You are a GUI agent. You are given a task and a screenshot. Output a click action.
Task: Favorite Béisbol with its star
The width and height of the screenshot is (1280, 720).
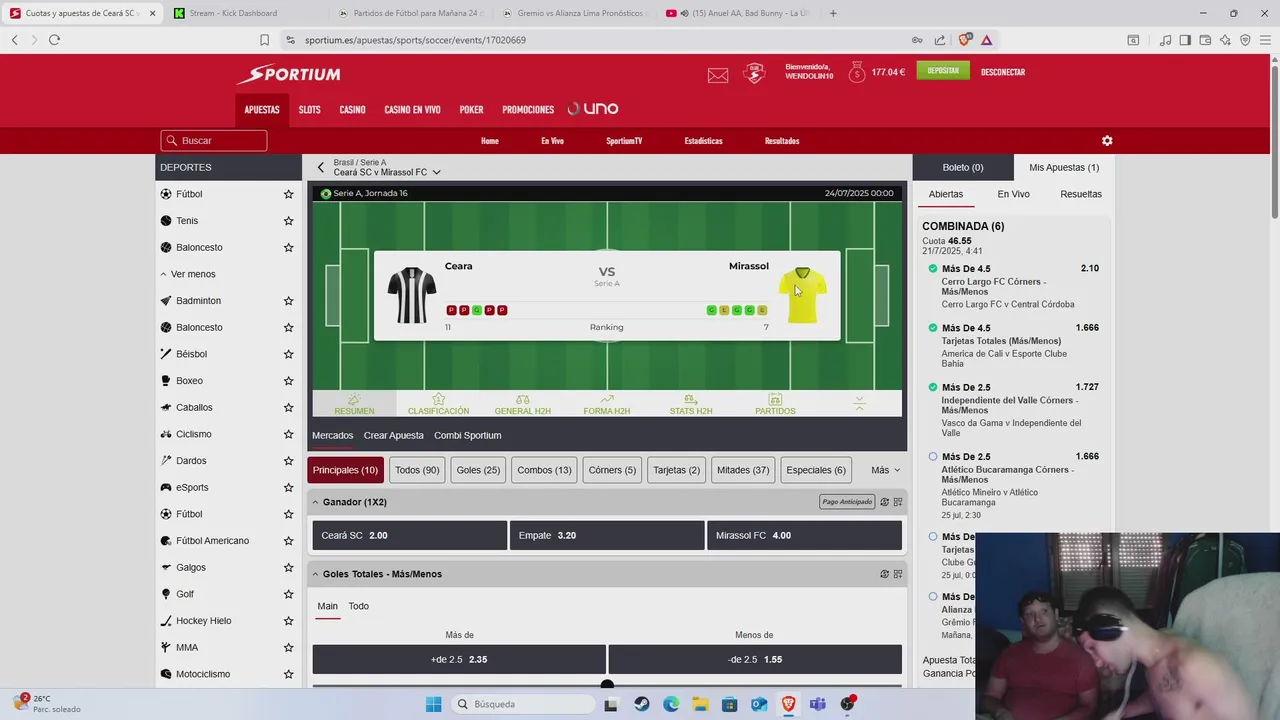[288, 354]
